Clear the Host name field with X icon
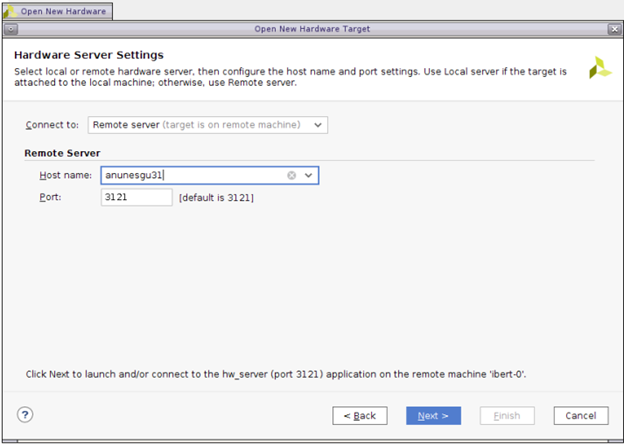624x445 pixels. coord(292,175)
